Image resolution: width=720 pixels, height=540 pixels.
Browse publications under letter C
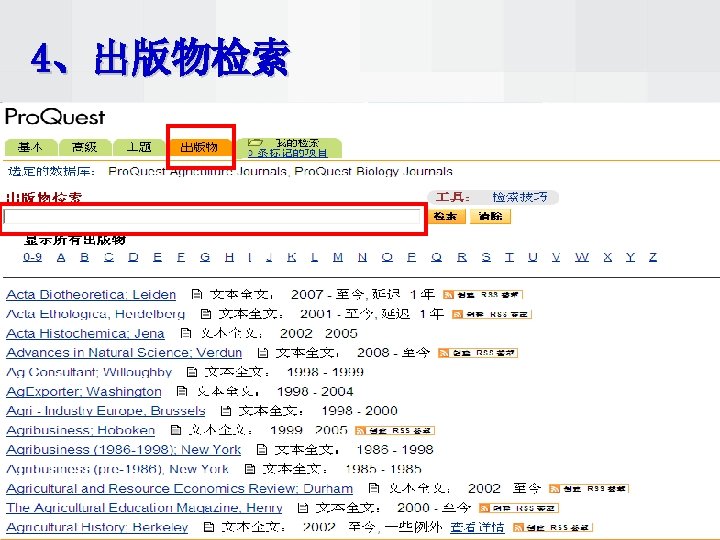[x=109, y=257]
